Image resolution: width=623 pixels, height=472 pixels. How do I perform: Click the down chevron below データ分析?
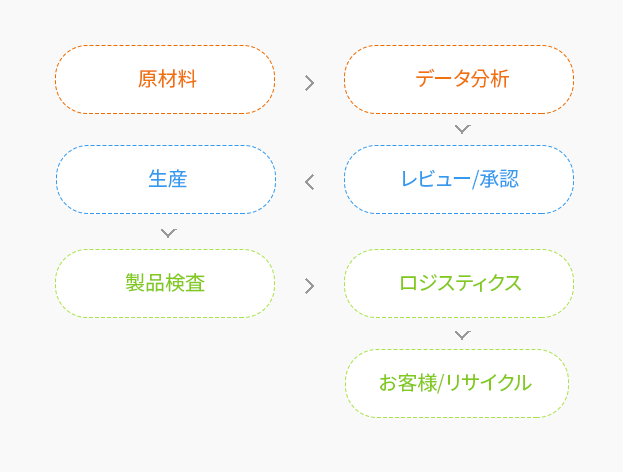pyautogui.click(x=462, y=129)
